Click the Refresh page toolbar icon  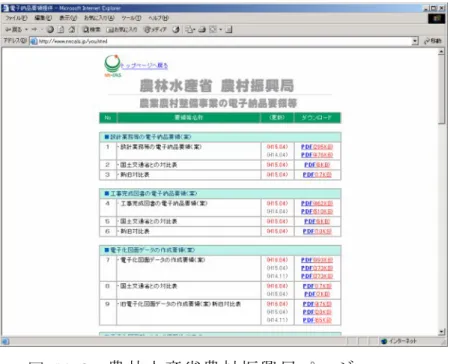click(61, 30)
